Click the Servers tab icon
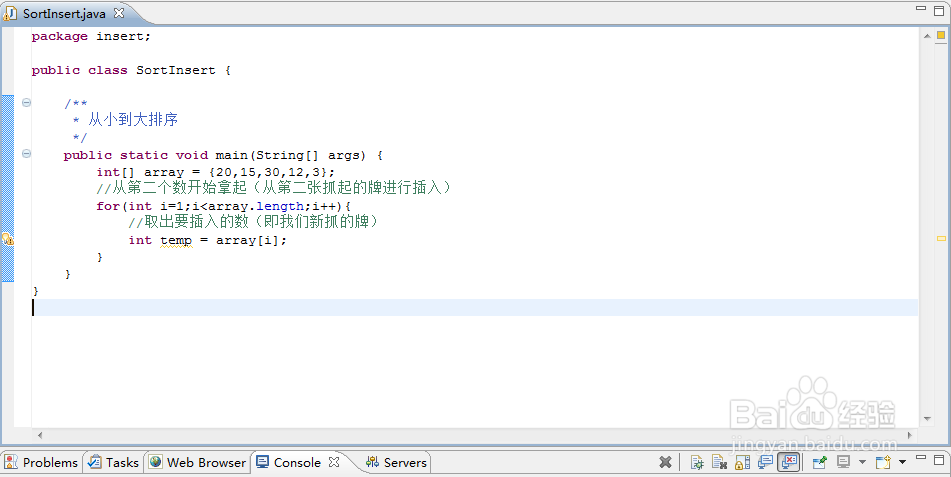Image resolution: width=951 pixels, height=477 pixels. [x=372, y=462]
